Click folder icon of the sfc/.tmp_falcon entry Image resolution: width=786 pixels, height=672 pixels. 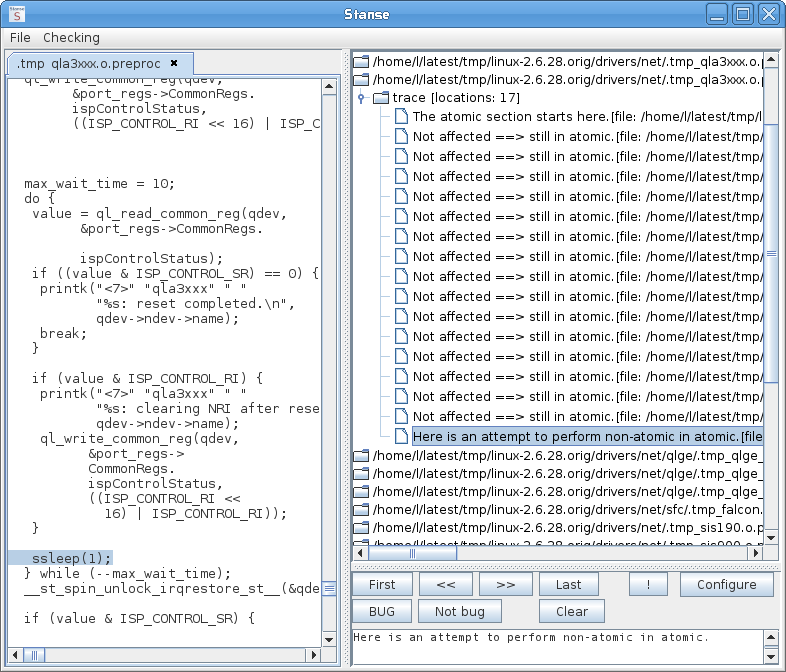361,508
